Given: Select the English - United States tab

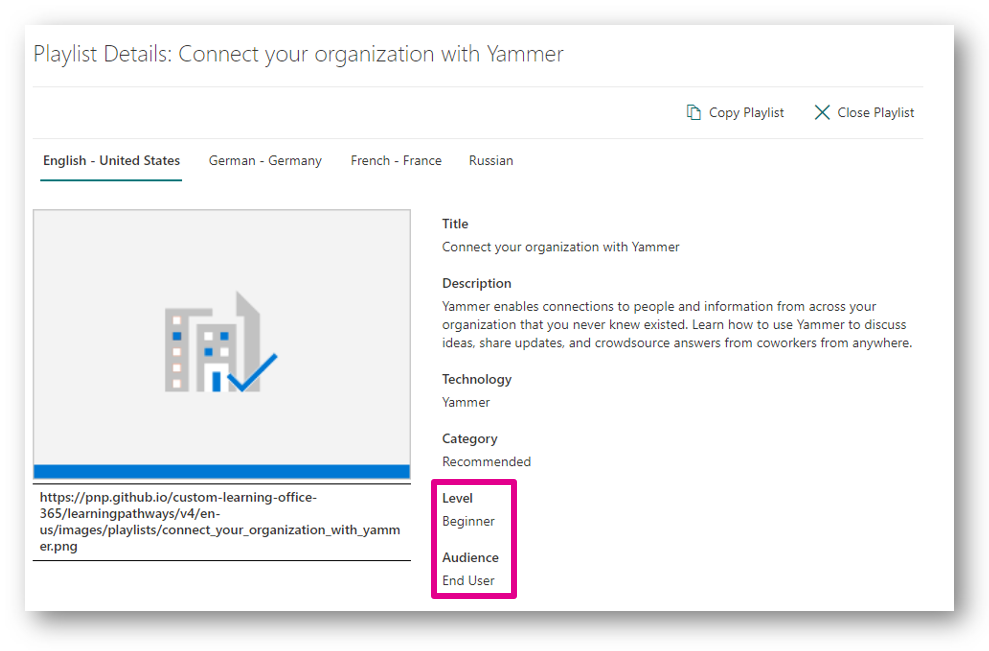Looking at the screenshot, I should 111,161.
